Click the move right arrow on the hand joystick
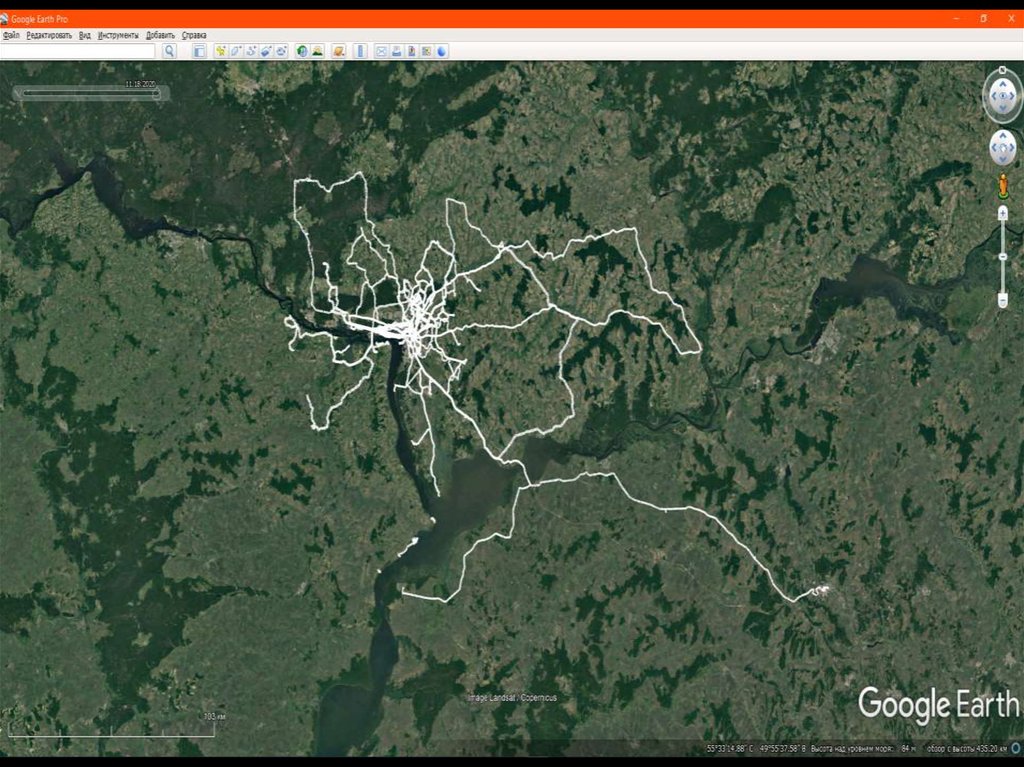 [x=1012, y=147]
